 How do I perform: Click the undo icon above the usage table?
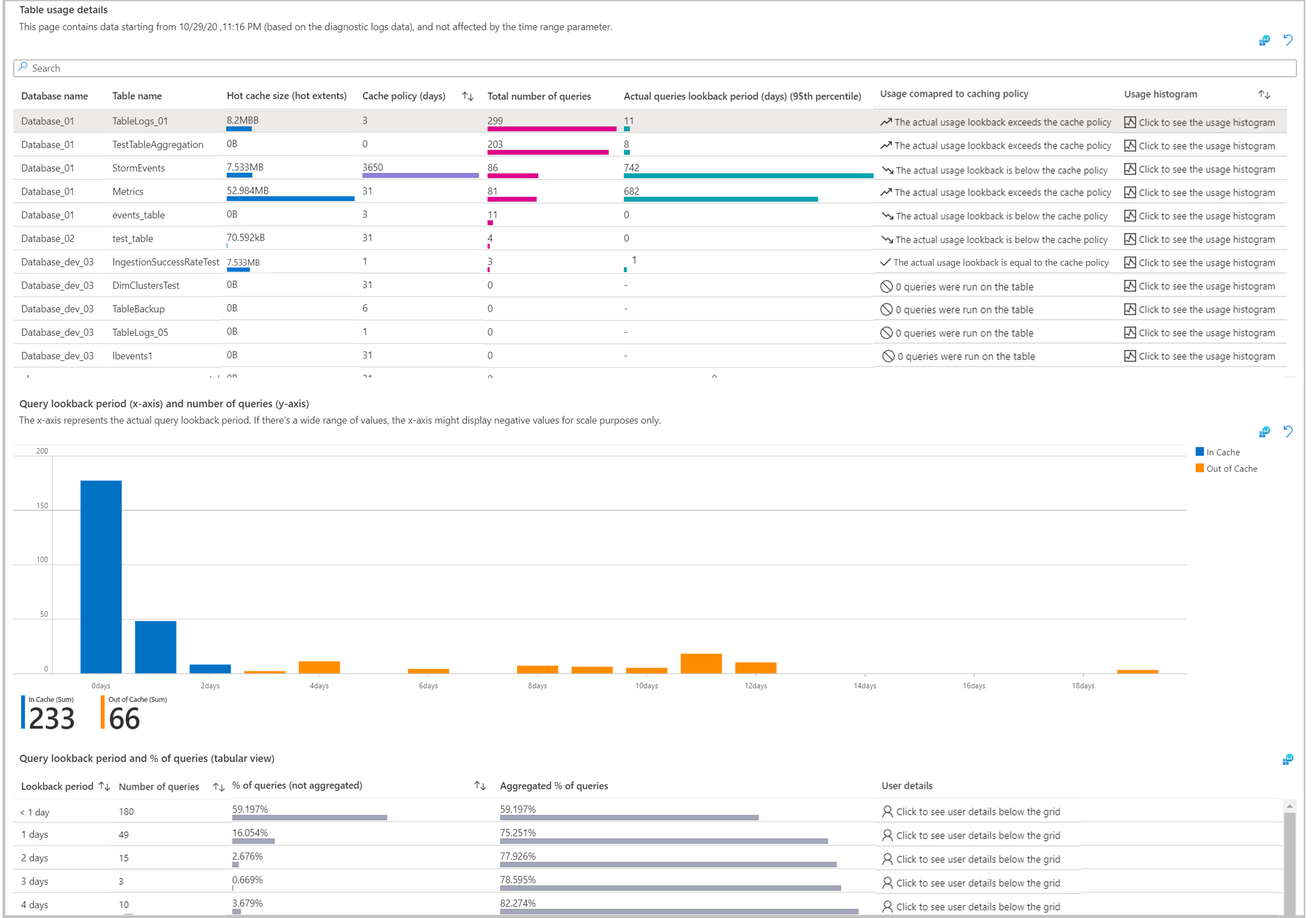tap(1288, 40)
